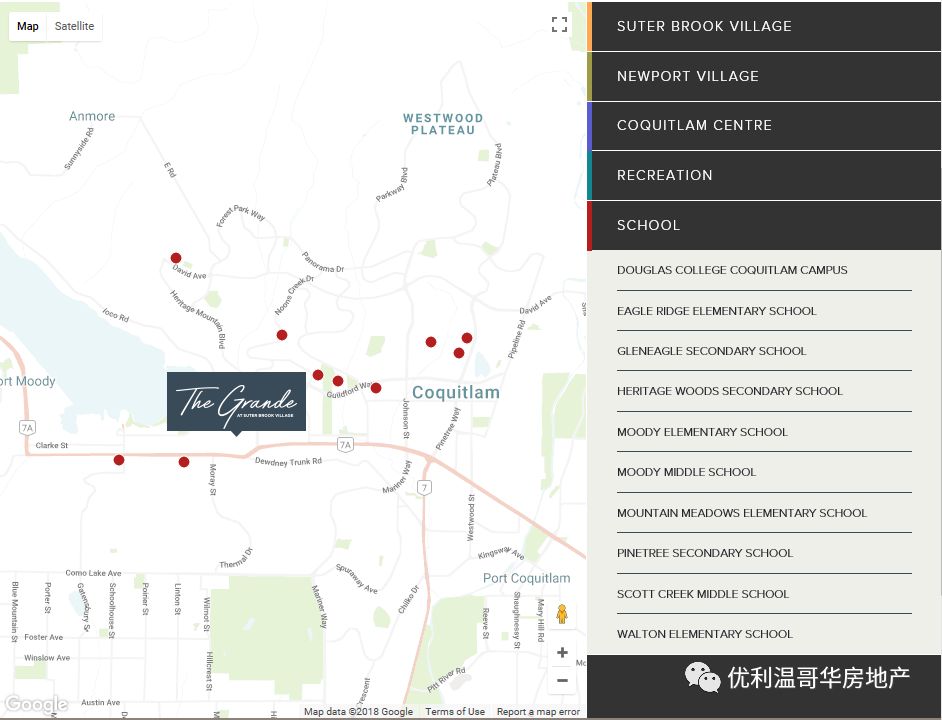
Task: Switch to Map view
Action: click(28, 26)
